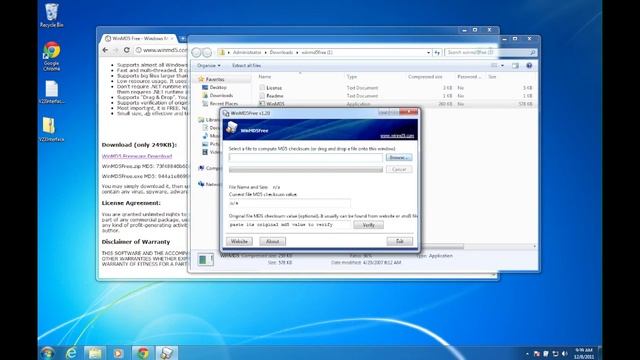Click the original MD5 value paste field
This screenshot has width=640, height=360.
289,225
